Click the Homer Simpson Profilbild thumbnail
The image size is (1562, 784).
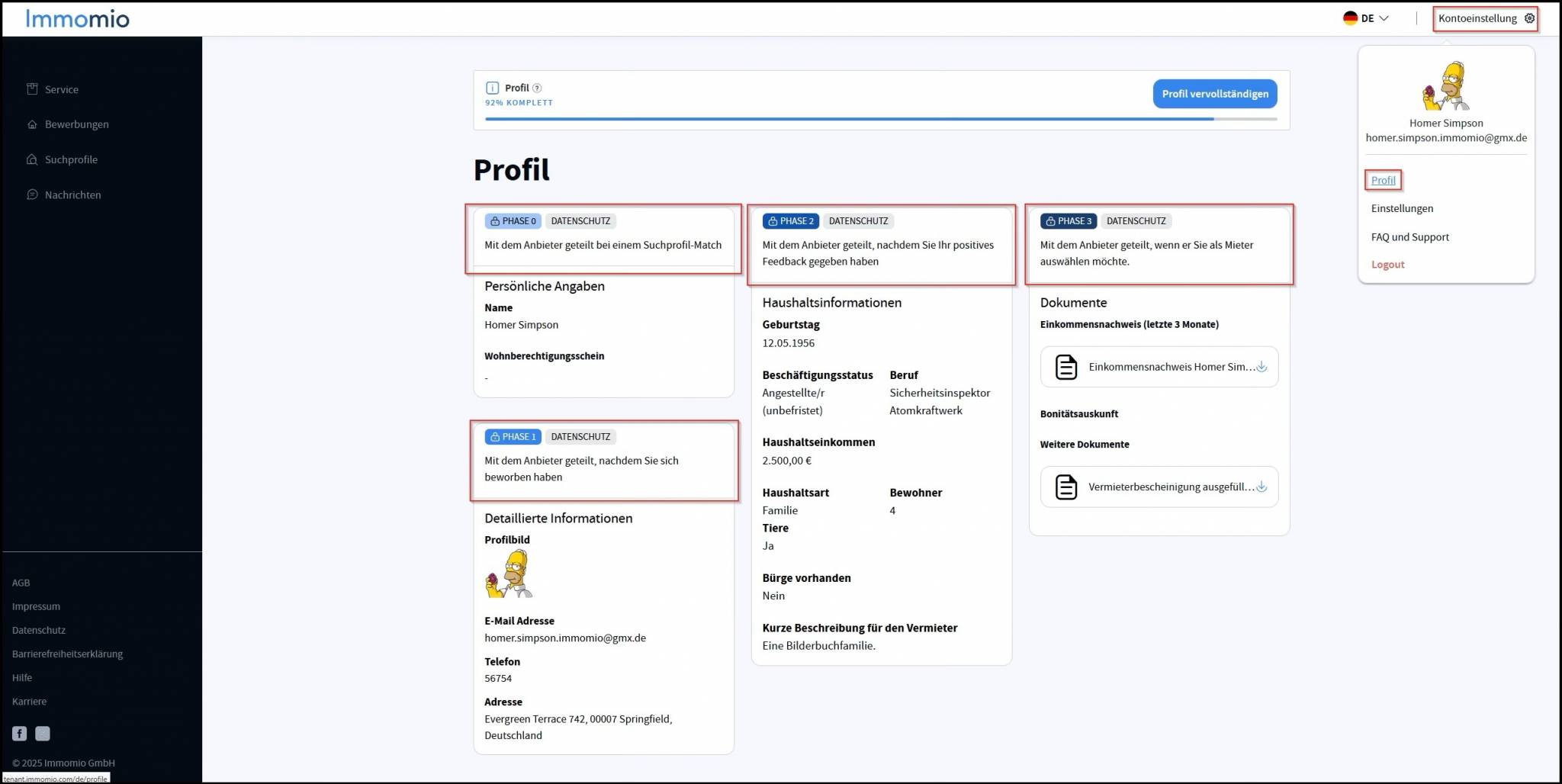click(x=509, y=574)
